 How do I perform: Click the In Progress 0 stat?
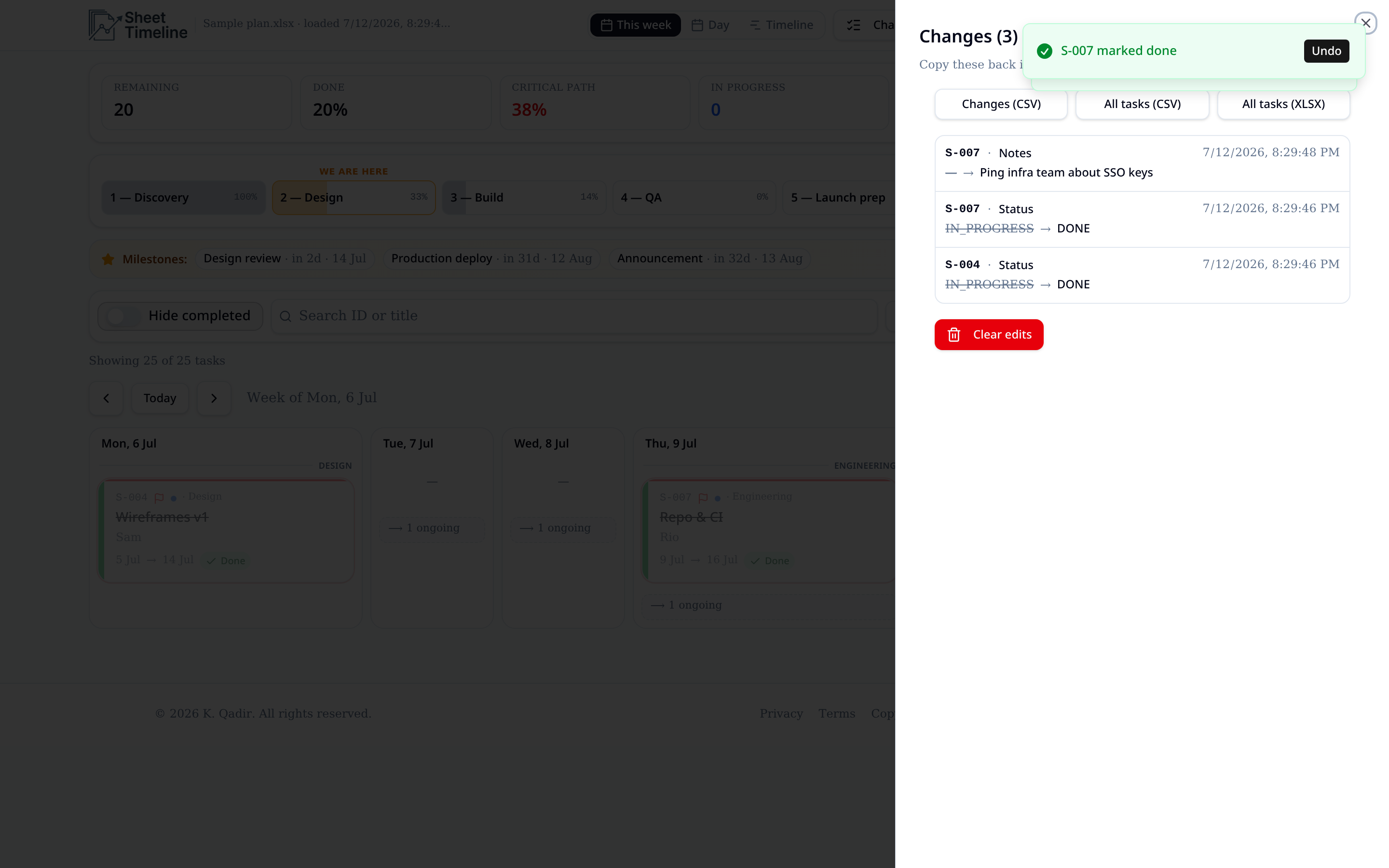(794, 102)
